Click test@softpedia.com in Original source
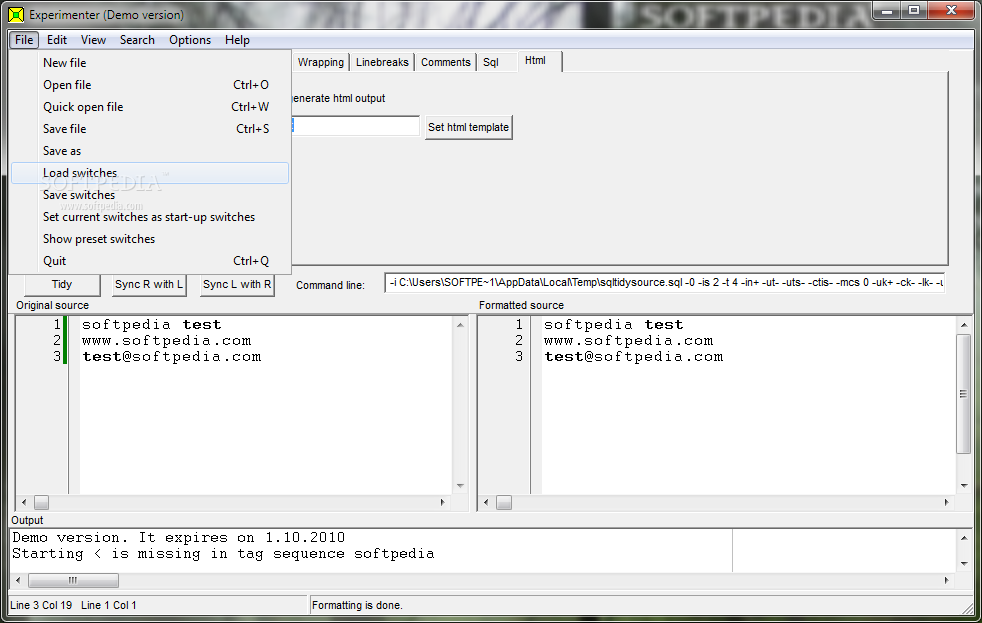The width and height of the screenshot is (982, 623). pos(172,357)
